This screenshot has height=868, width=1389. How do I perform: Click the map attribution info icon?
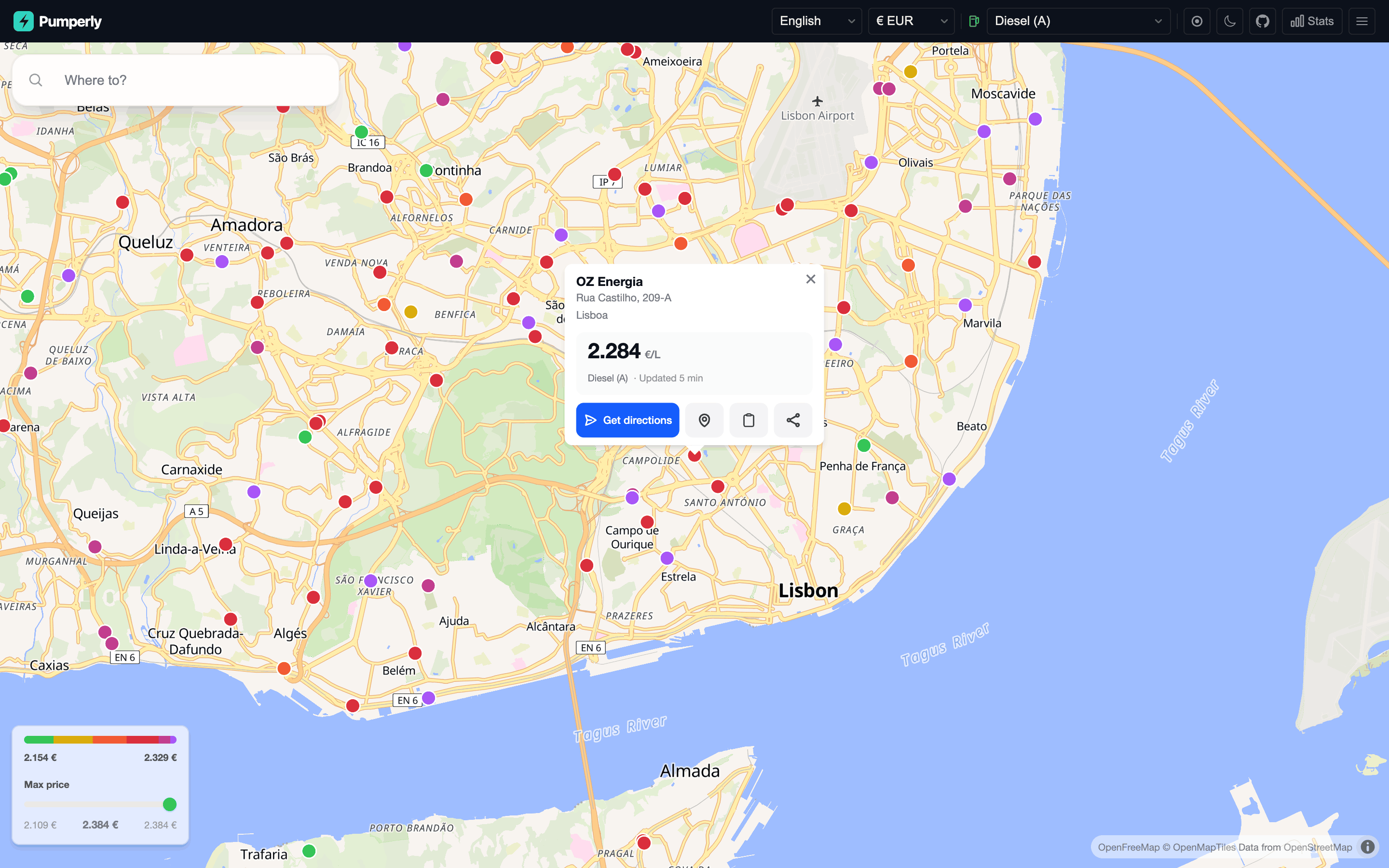(1368, 847)
